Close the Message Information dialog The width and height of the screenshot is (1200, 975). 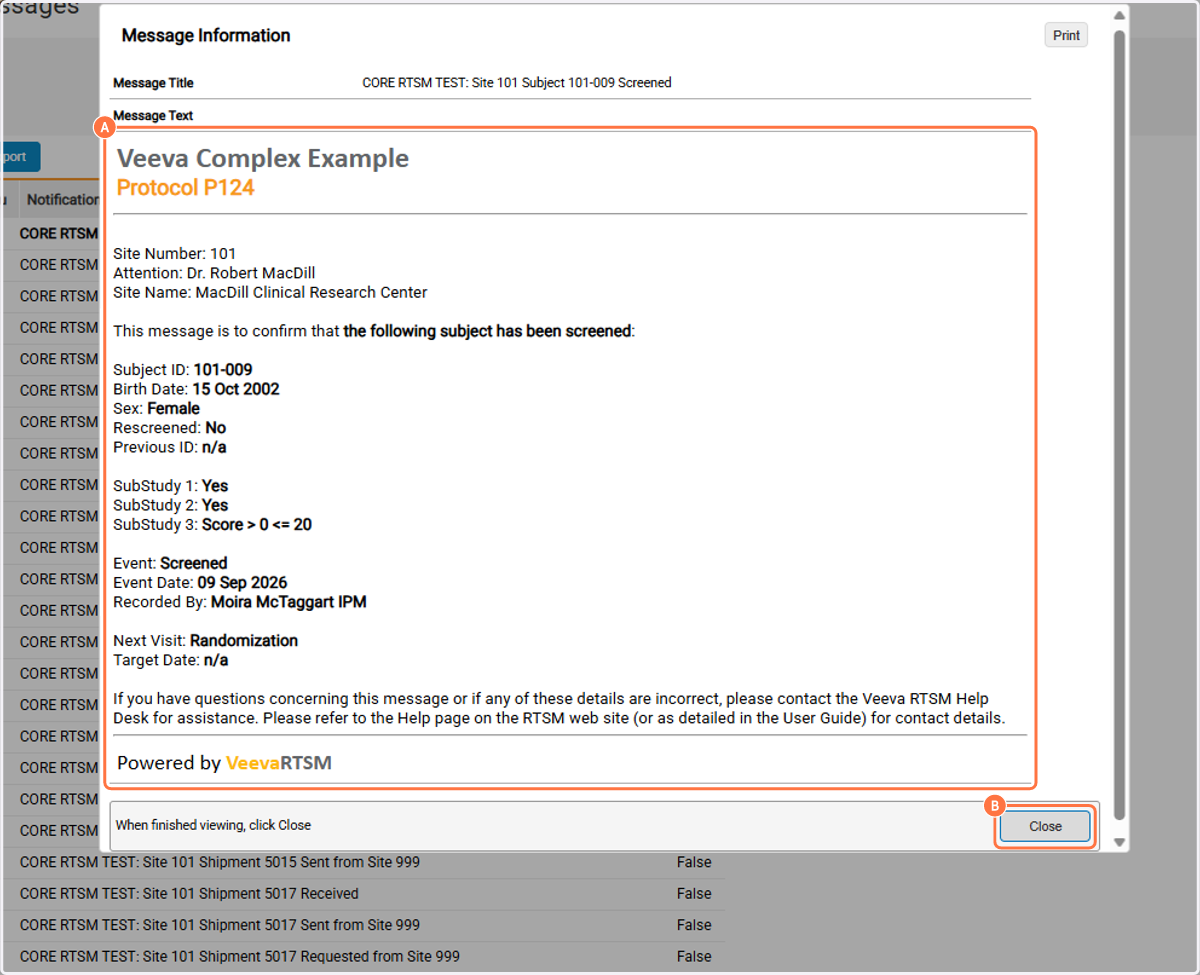(1045, 826)
